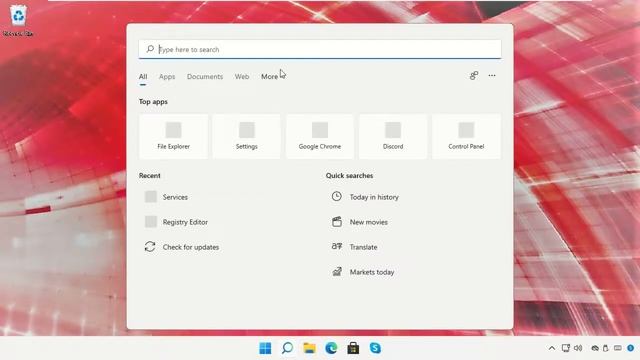
Task: Open the three-dot options menu
Action: pos(492,76)
